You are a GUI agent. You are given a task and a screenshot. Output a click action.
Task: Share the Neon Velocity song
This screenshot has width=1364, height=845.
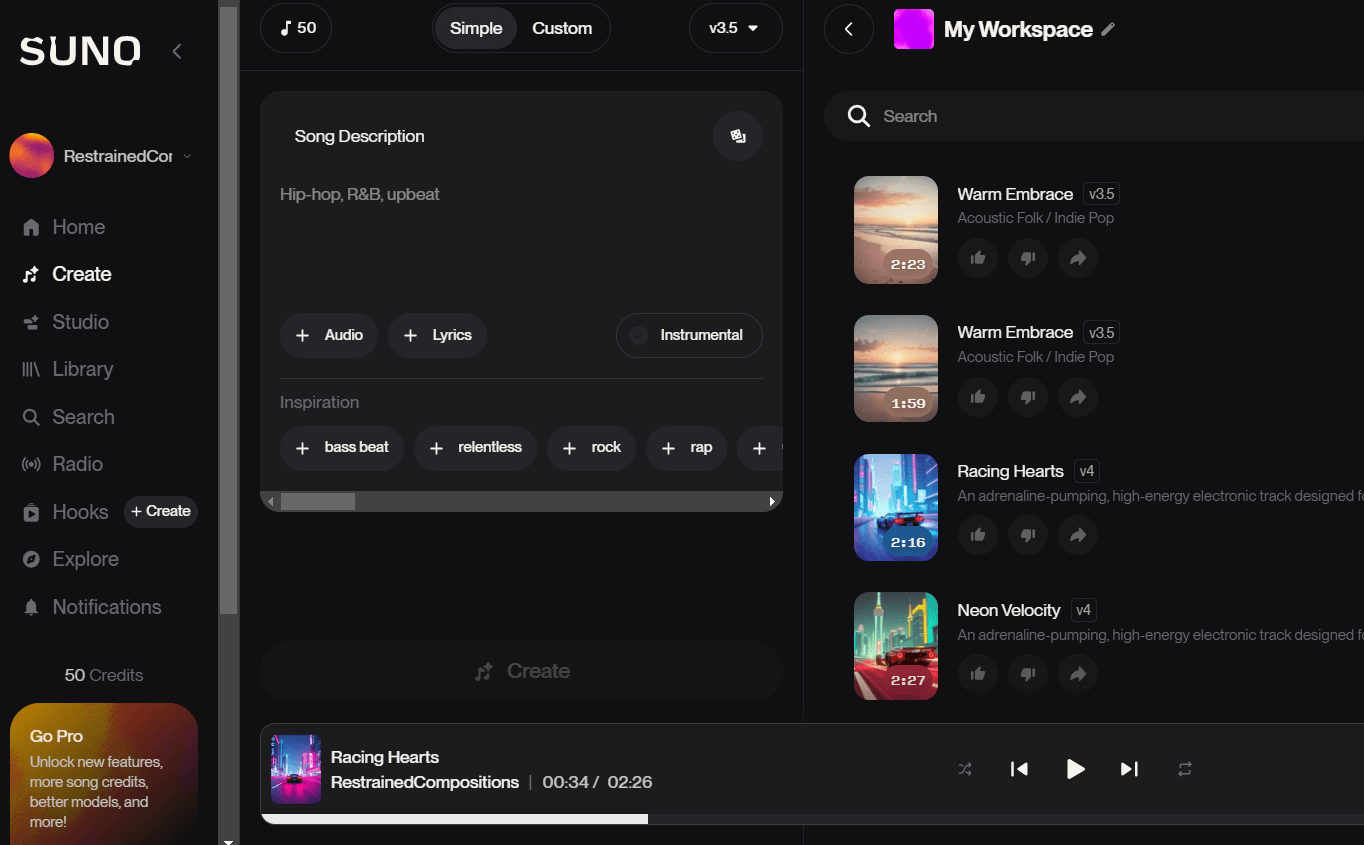pyautogui.click(x=1077, y=674)
